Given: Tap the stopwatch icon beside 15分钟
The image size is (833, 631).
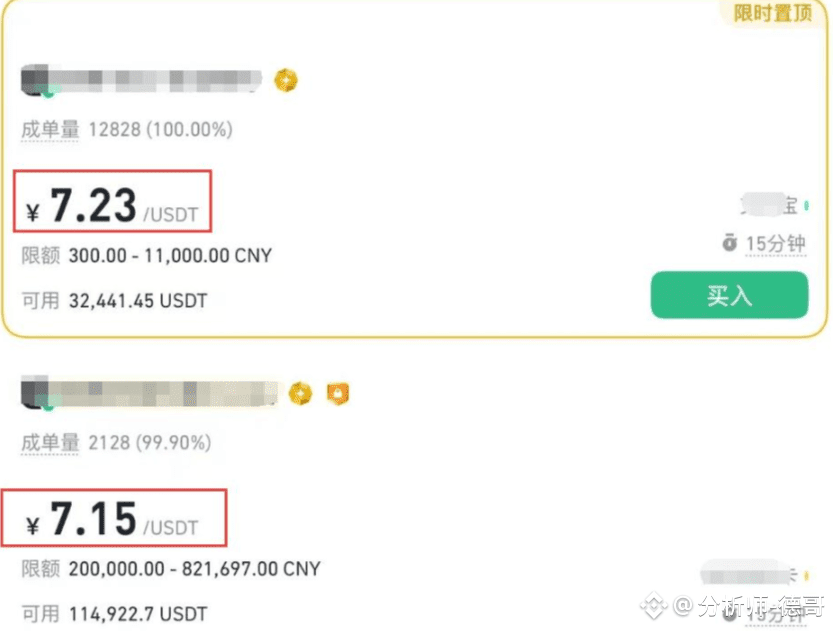Looking at the screenshot, I should tap(729, 243).
